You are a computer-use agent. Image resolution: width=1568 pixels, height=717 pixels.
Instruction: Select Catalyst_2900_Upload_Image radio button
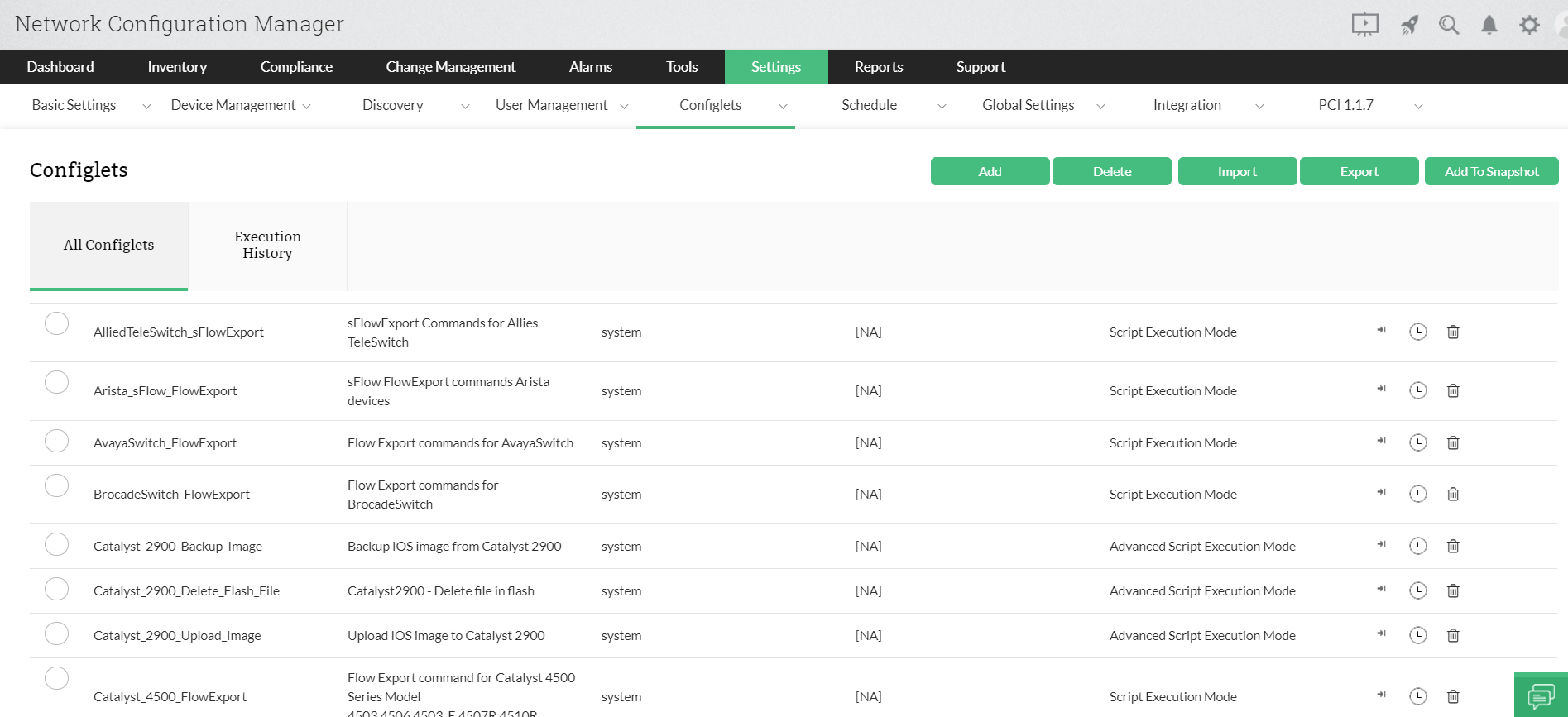click(x=56, y=634)
